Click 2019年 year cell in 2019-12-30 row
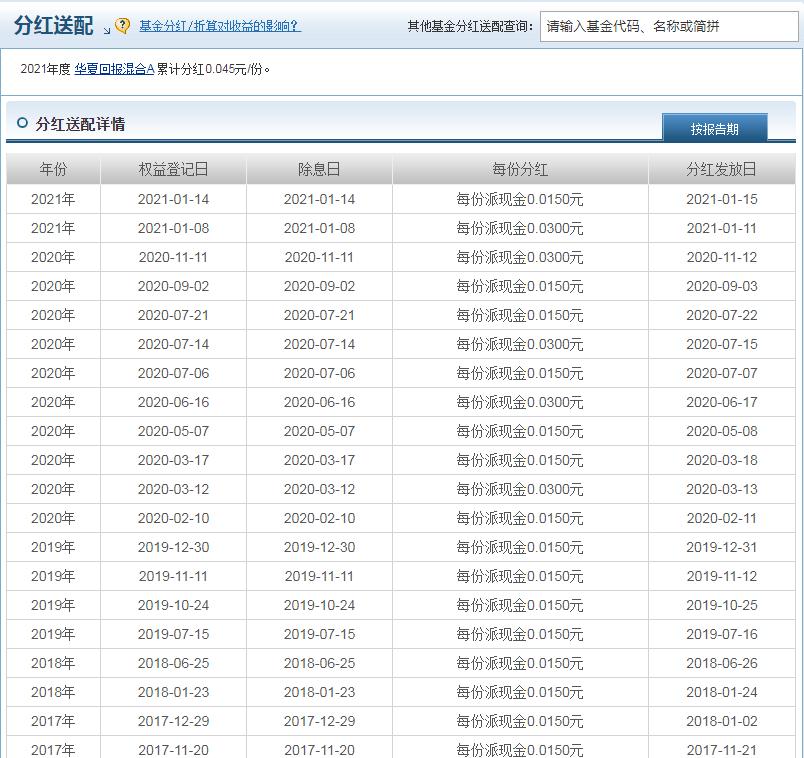The image size is (804, 758). point(53,547)
